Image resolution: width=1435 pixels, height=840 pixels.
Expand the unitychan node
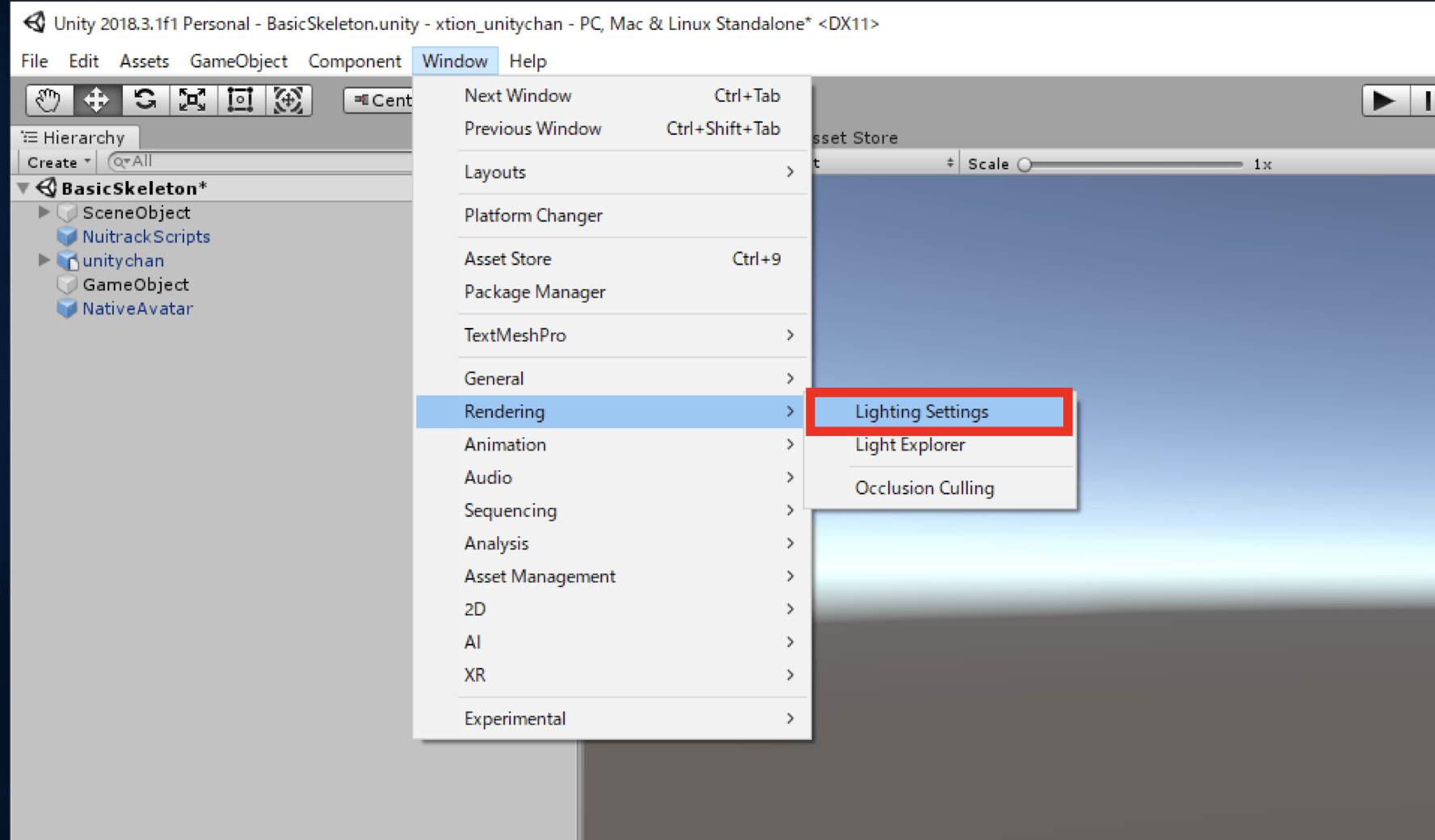coord(44,260)
